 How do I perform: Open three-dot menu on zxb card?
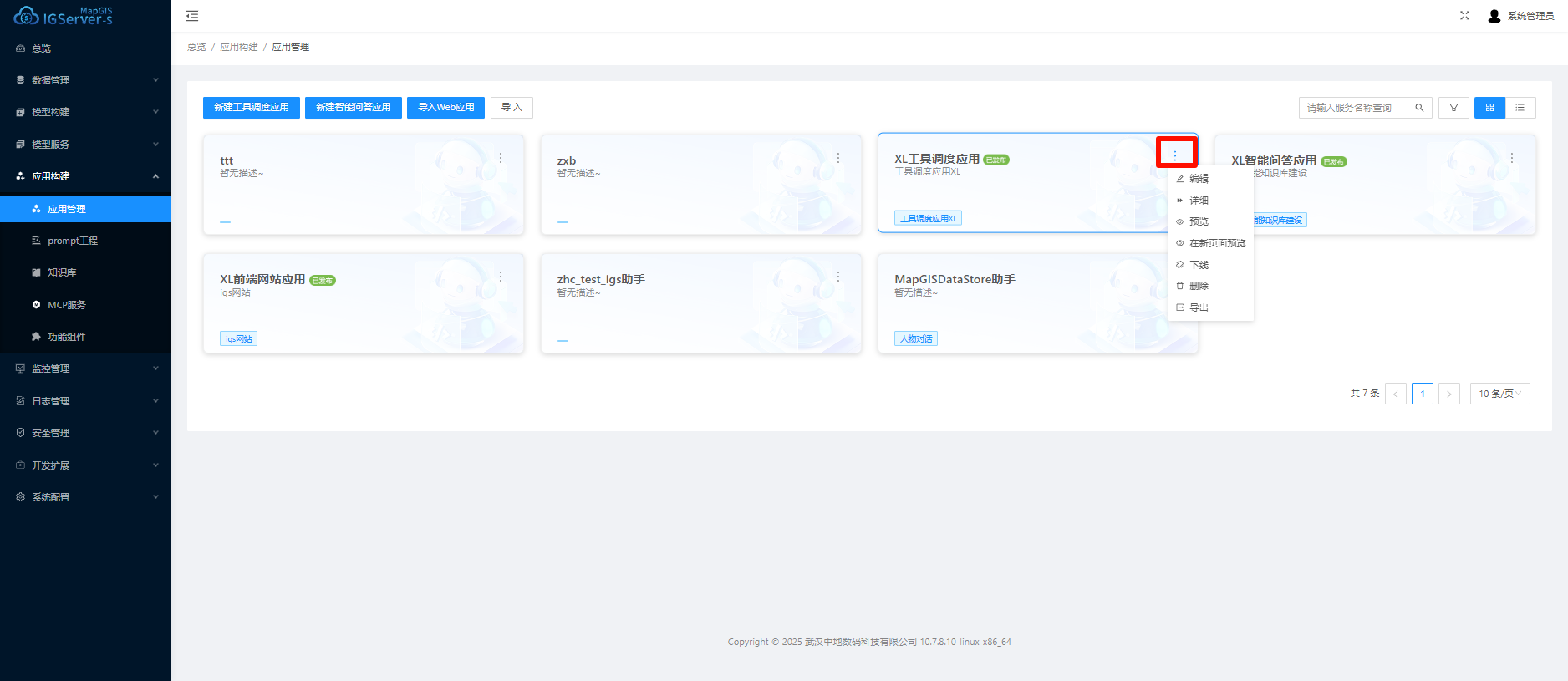click(x=838, y=158)
